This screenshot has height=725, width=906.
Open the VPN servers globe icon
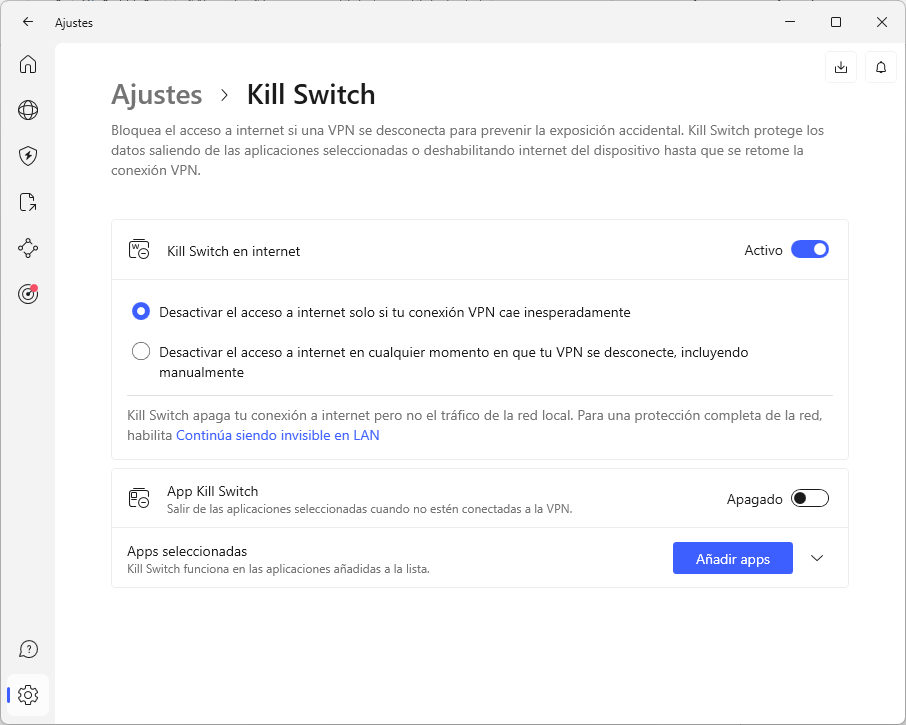click(x=28, y=110)
